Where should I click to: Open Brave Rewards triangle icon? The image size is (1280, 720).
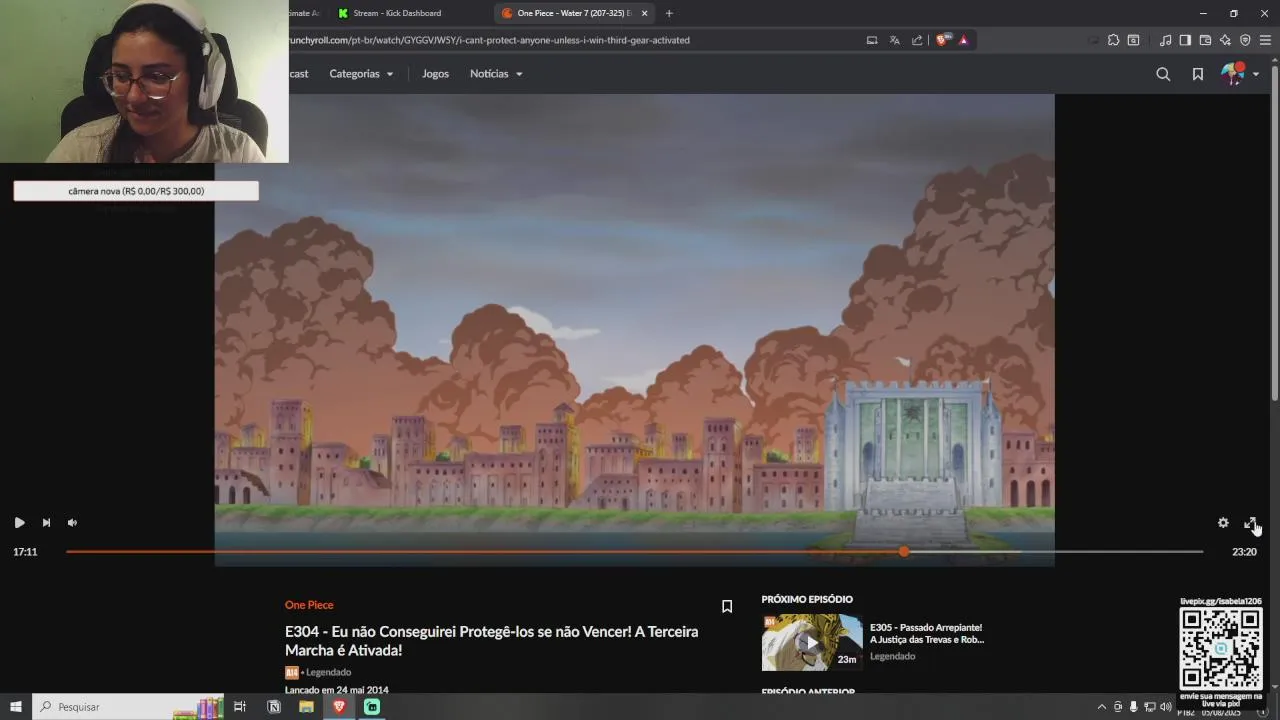[x=964, y=40]
